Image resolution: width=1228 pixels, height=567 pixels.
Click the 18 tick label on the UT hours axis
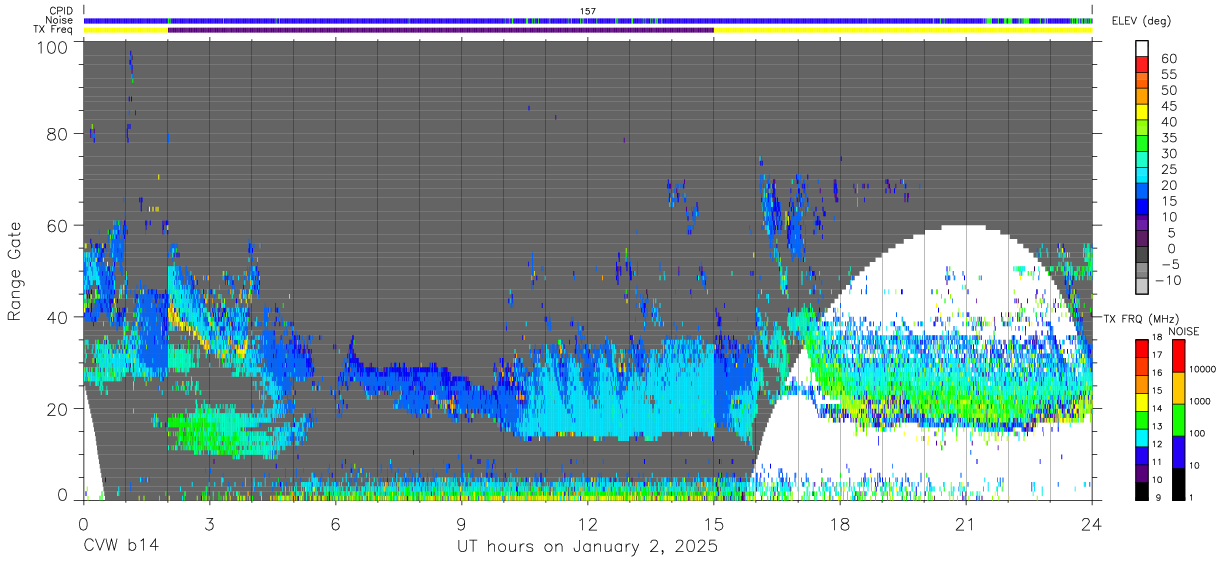[x=839, y=524]
